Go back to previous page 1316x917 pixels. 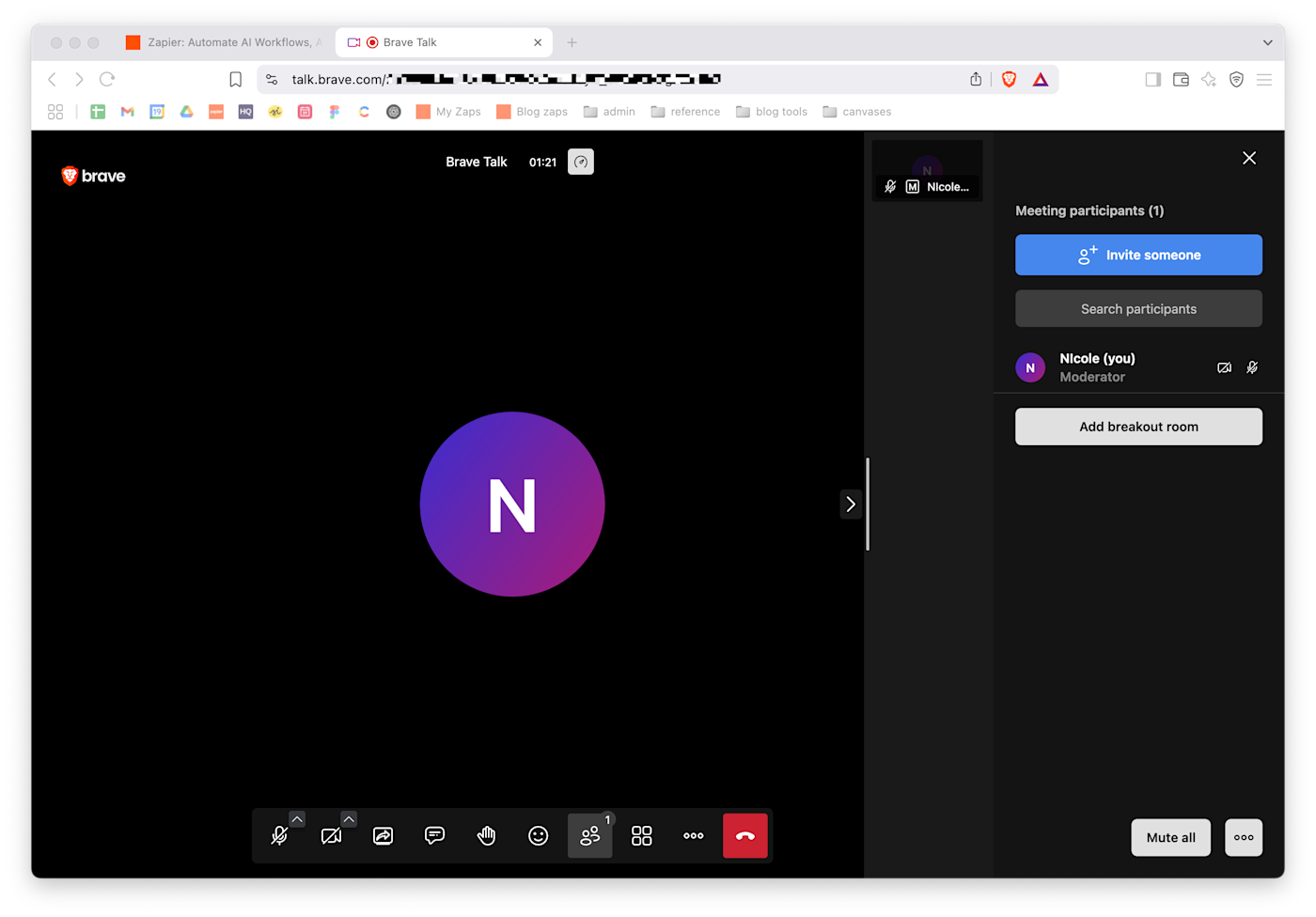(x=53, y=80)
